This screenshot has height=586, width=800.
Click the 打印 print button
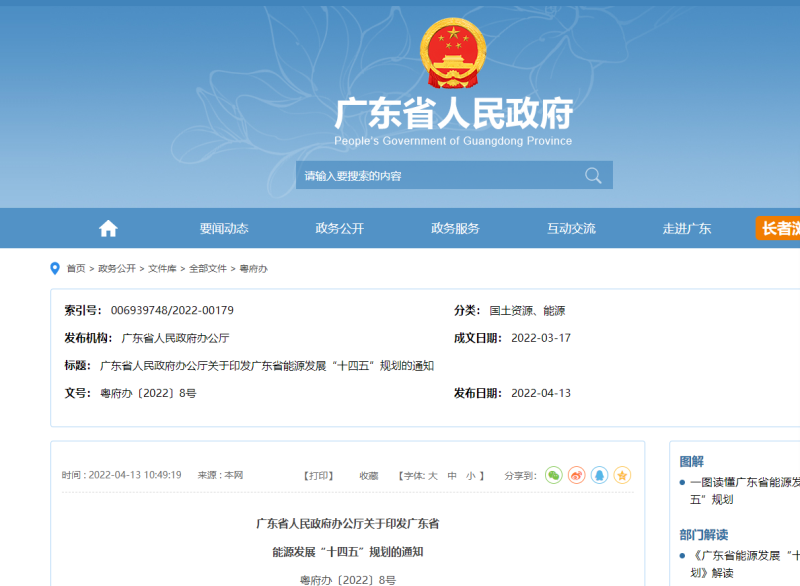click(x=318, y=476)
